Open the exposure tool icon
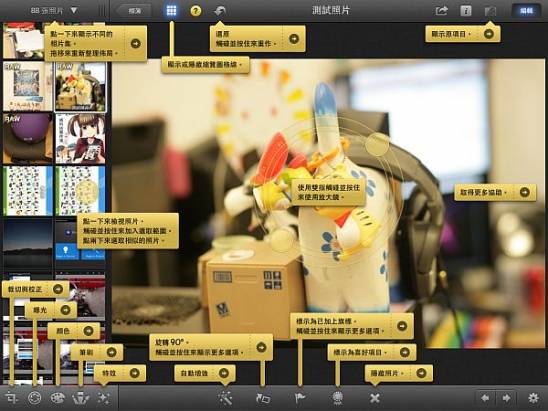This screenshot has height=411, width=548. 34,398
